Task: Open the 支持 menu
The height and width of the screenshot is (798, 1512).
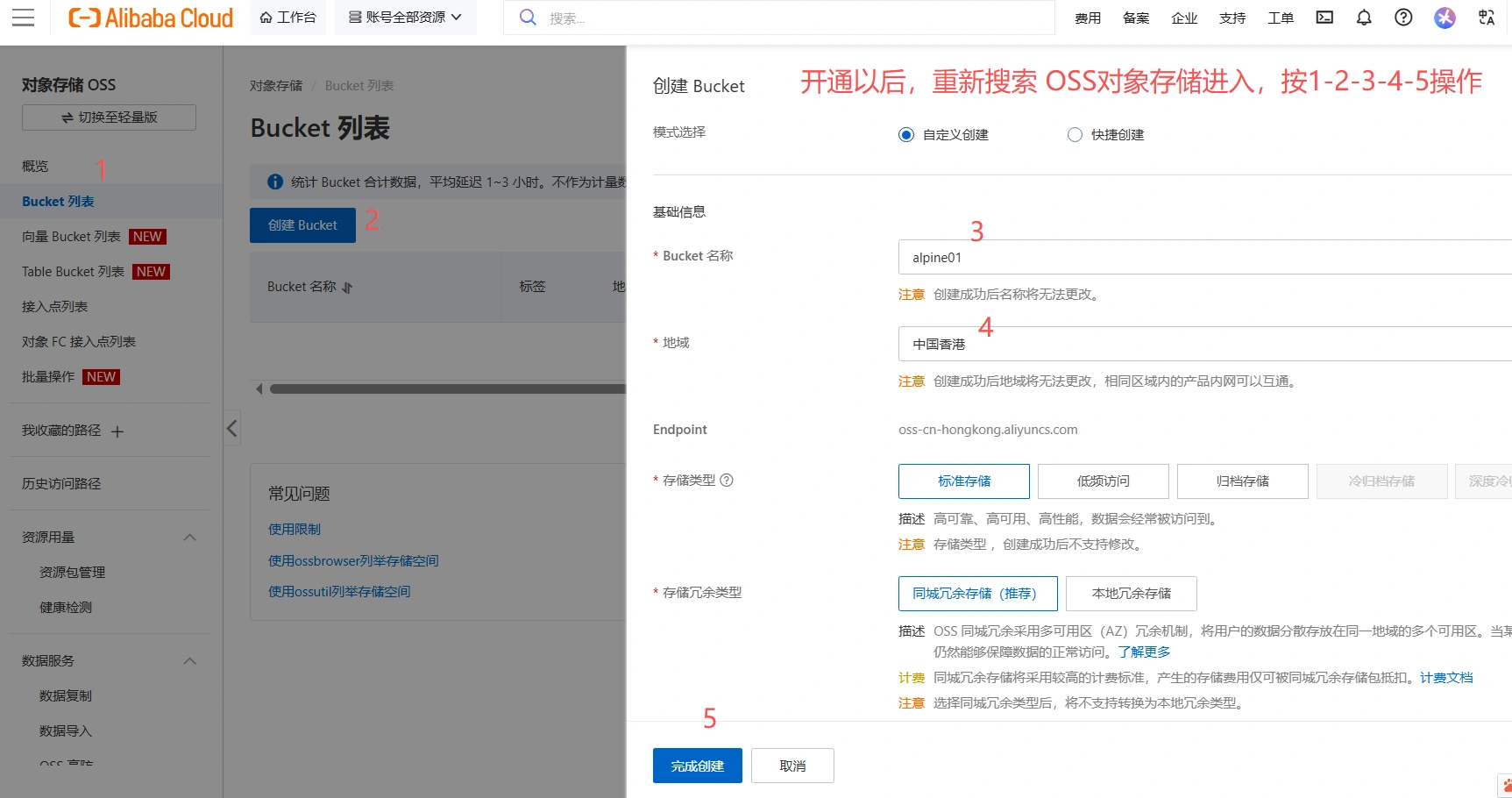Action: 1232,18
